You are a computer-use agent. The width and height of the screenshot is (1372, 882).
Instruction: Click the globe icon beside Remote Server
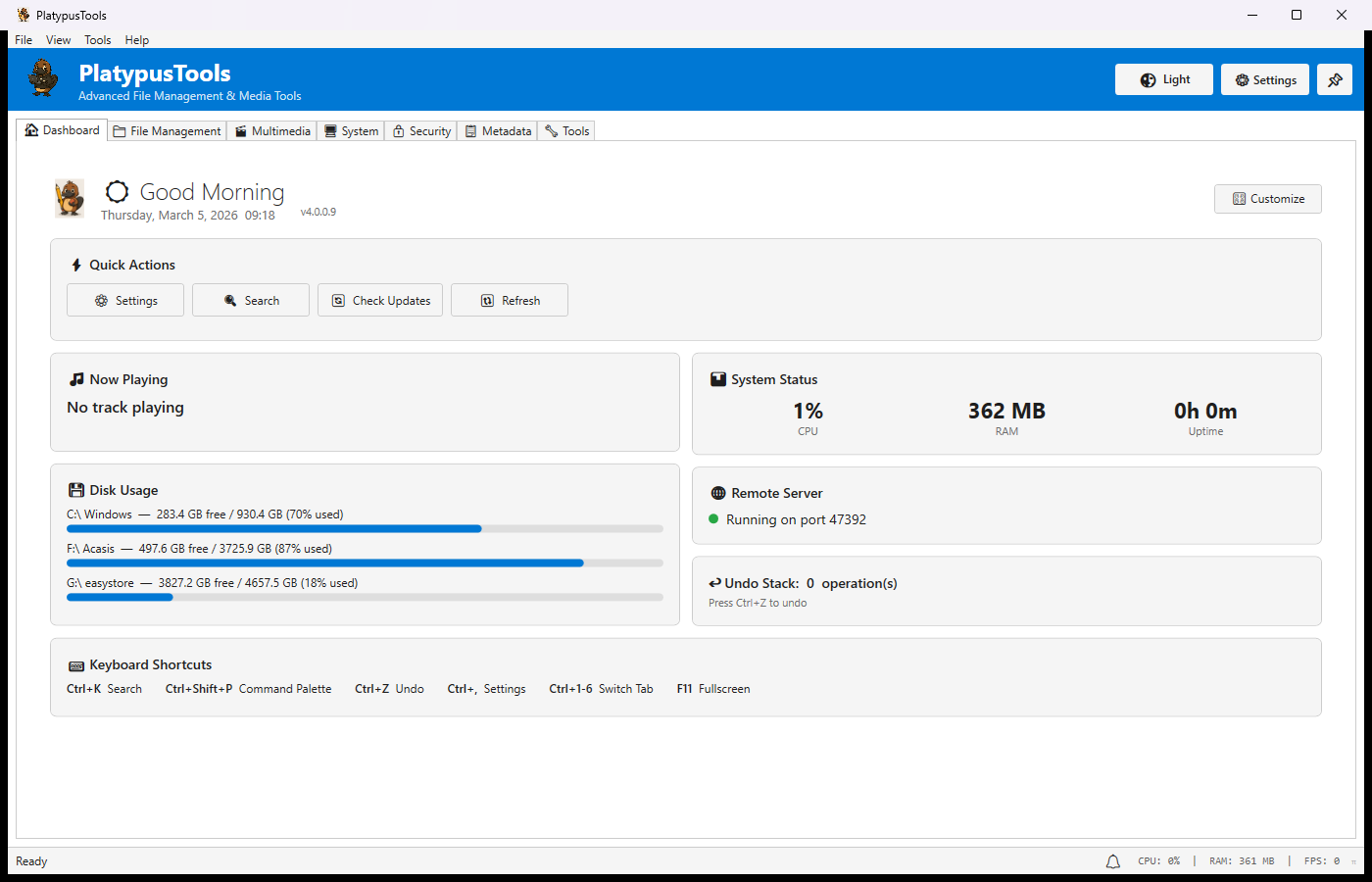719,493
